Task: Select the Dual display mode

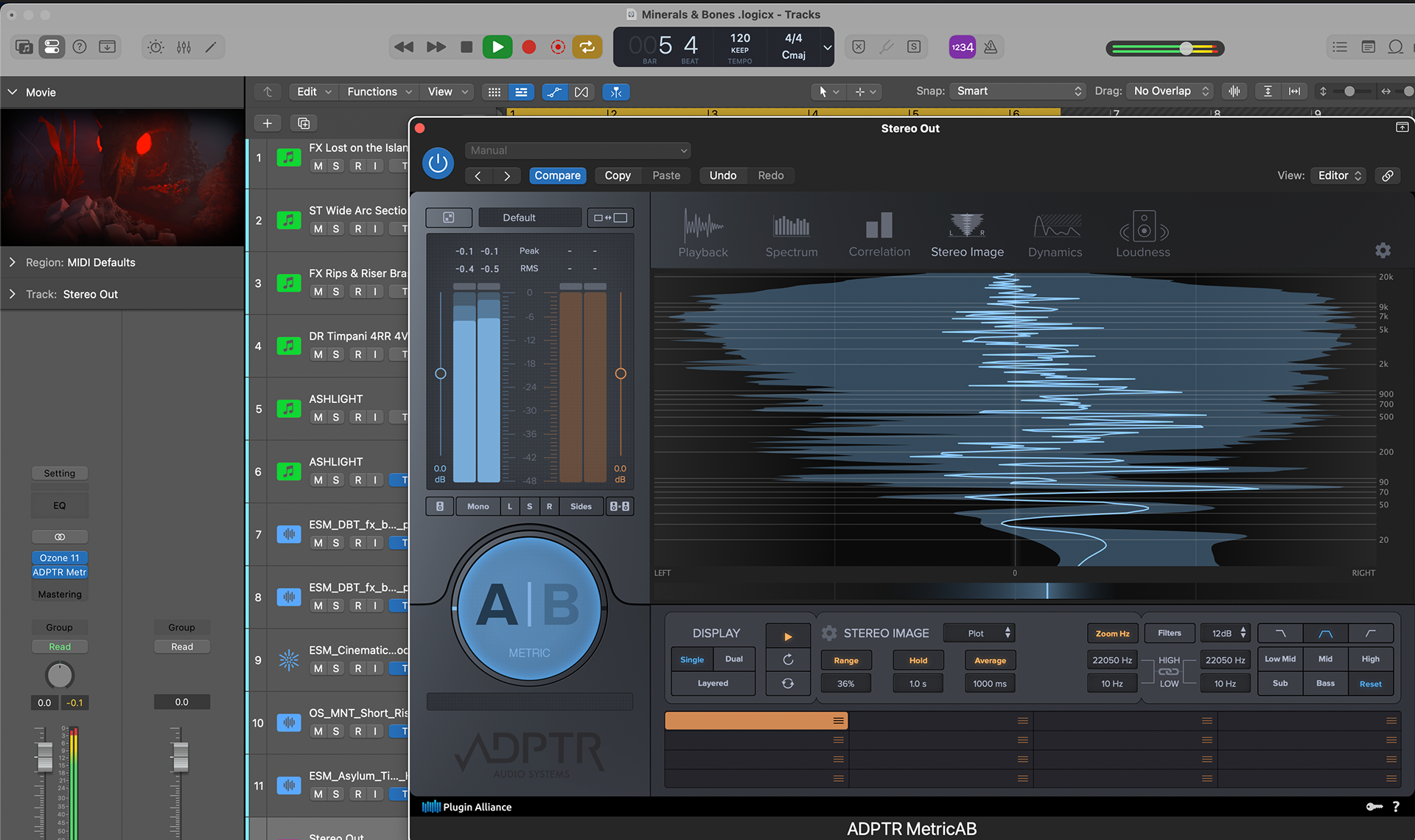Action: coord(734,659)
